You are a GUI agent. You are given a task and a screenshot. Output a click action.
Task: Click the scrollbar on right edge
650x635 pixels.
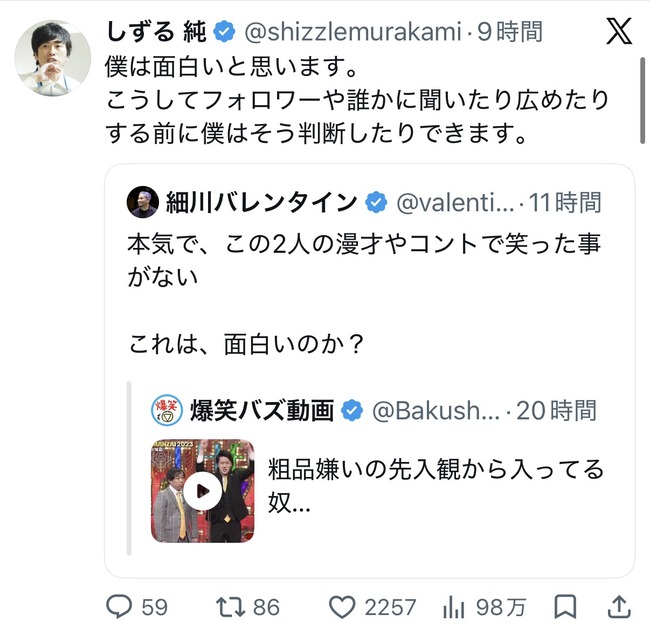click(643, 101)
